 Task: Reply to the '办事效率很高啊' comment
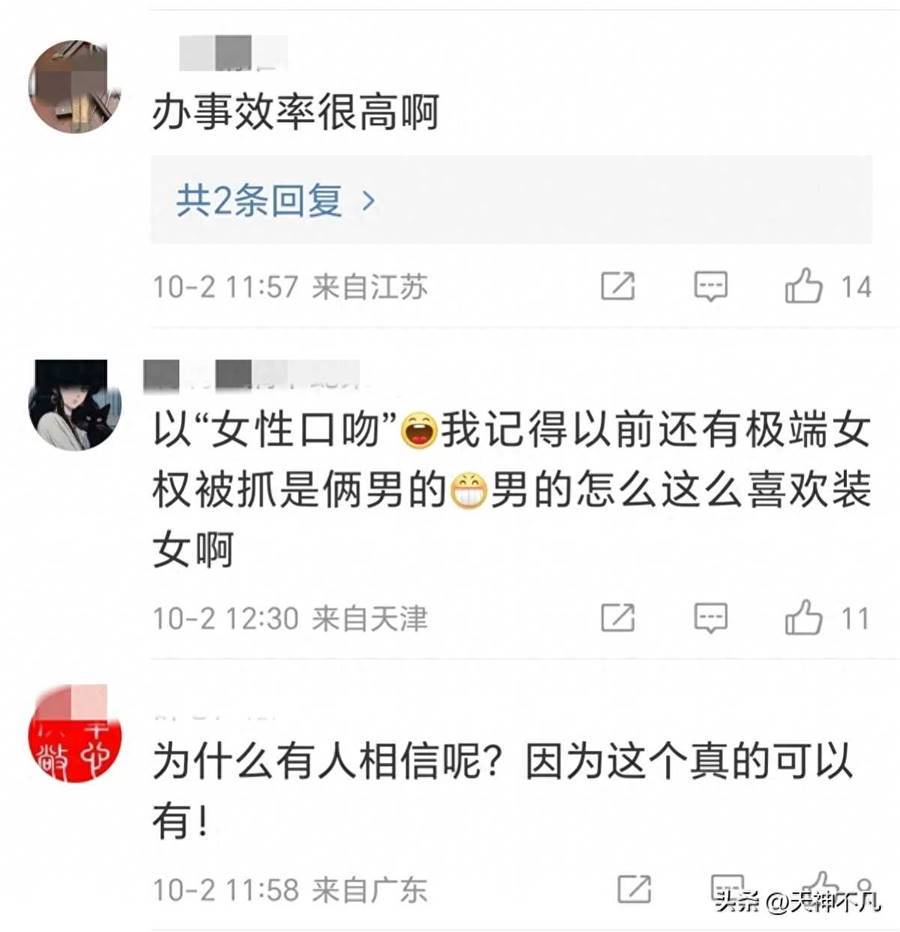(x=710, y=286)
